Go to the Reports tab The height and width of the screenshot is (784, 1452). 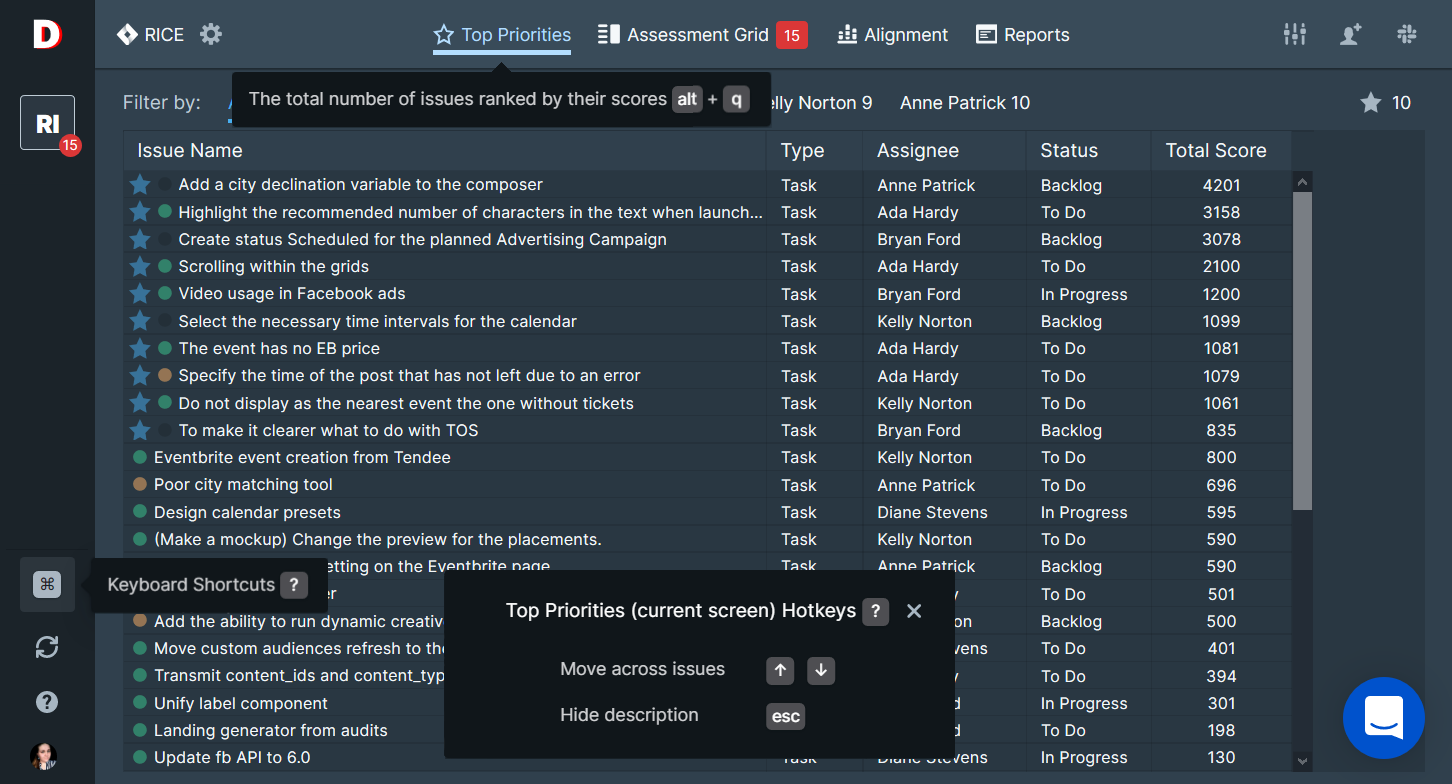[x=1022, y=35]
